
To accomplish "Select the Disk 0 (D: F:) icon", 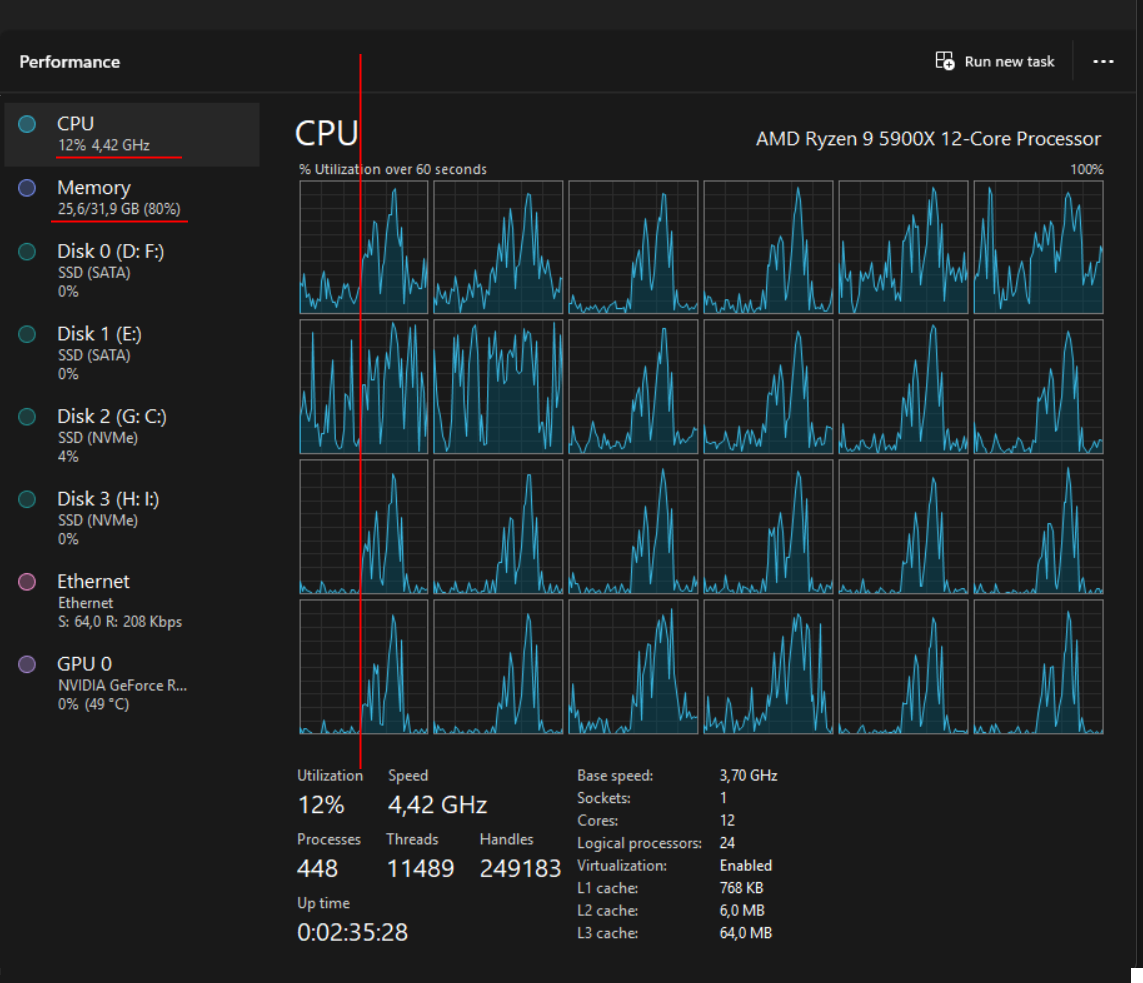I will 27,251.
